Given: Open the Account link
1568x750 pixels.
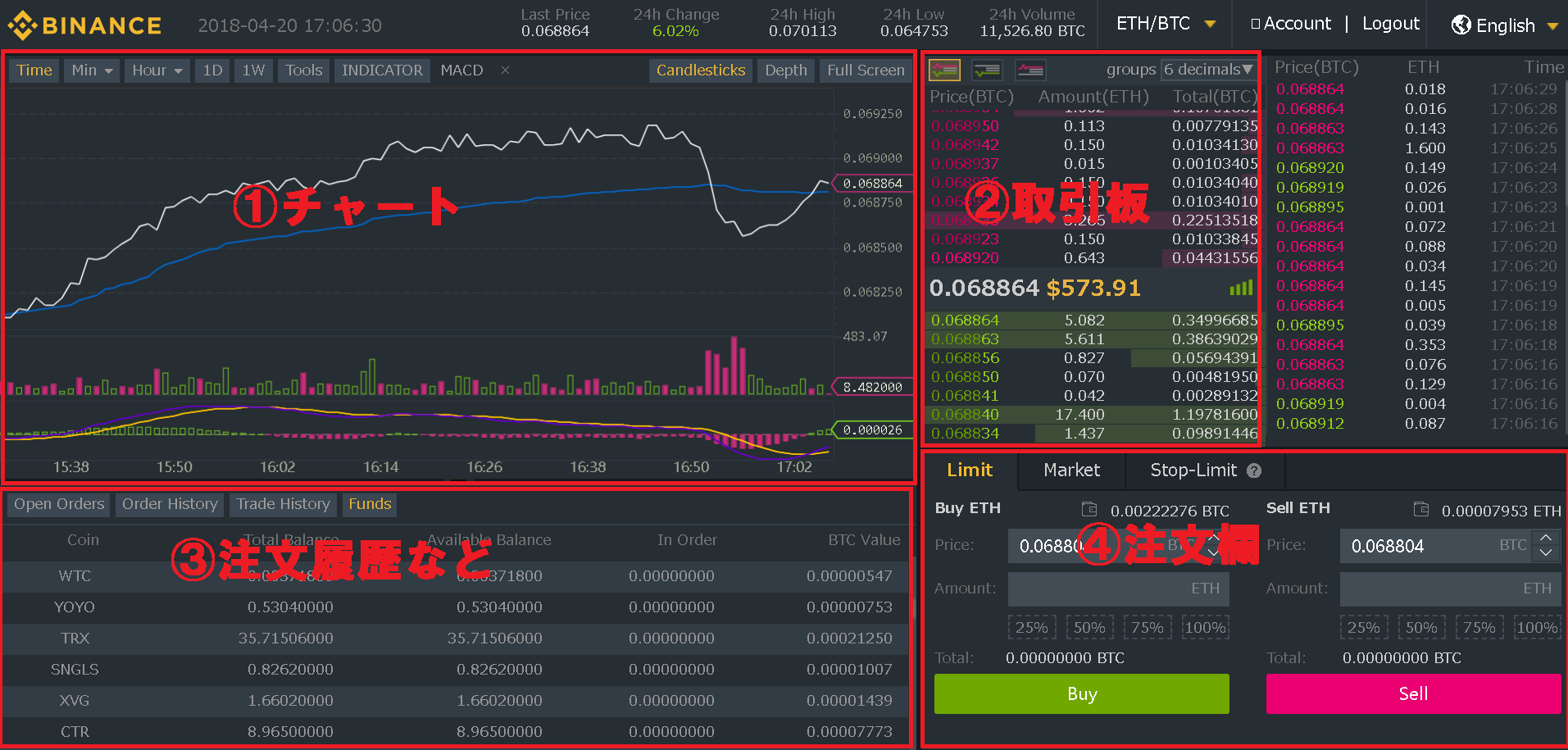Looking at the screenshot, I should coord(1297,24).
